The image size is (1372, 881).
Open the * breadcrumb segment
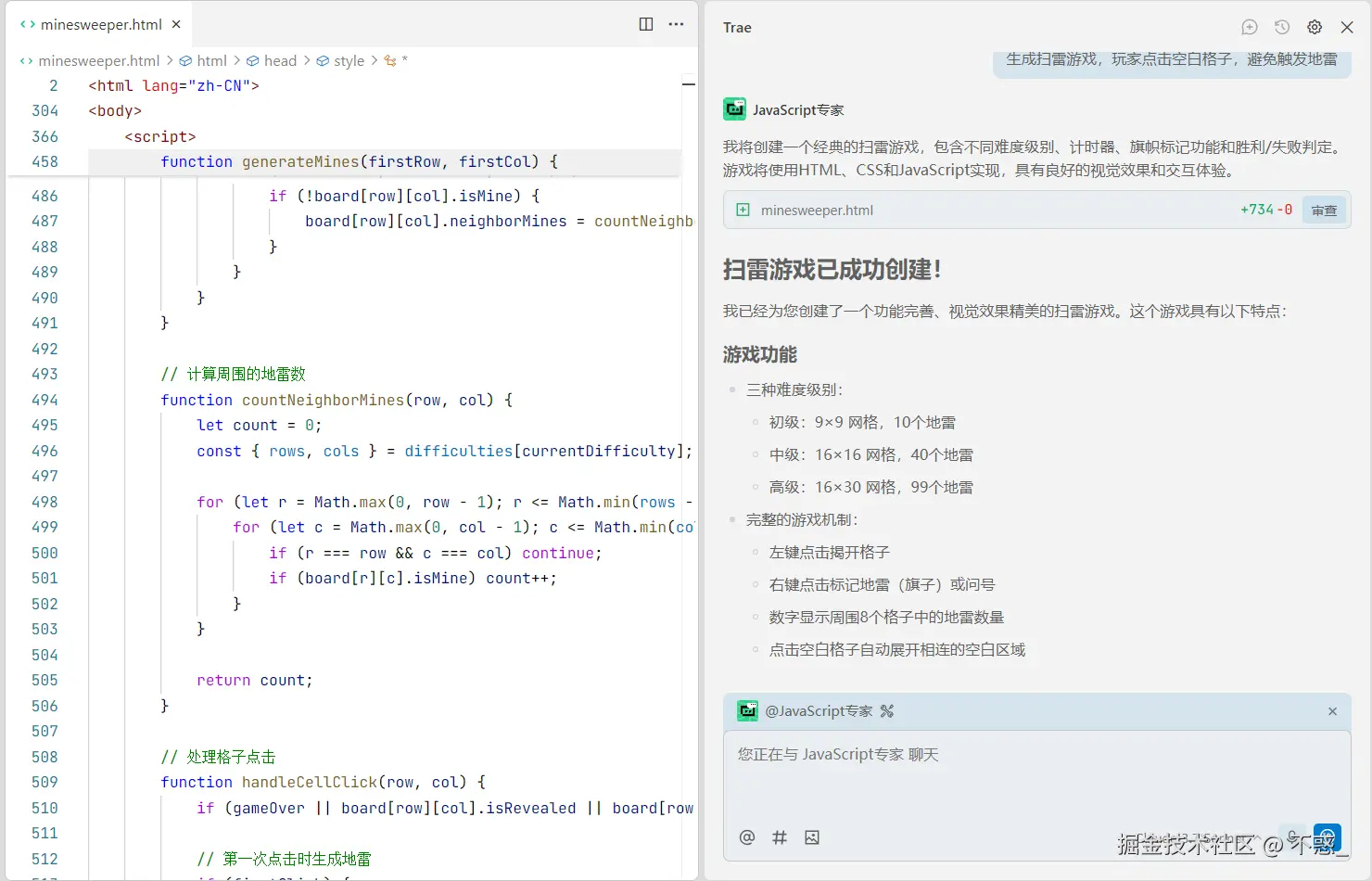[x=396, y=60]
